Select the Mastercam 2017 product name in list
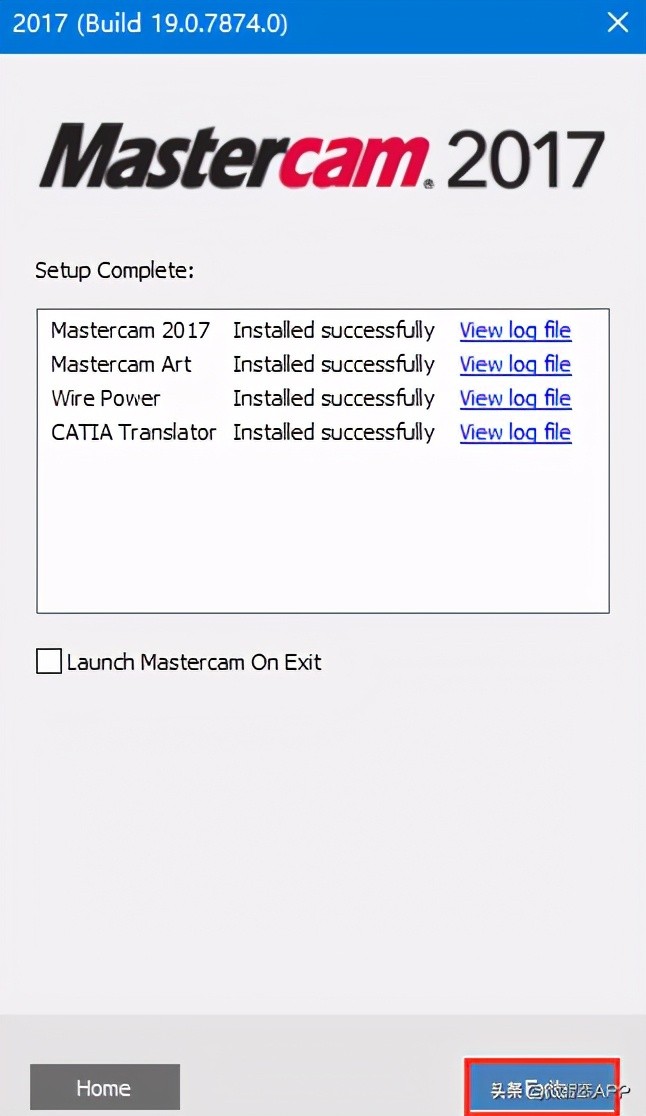The height and width of the screenshot is (1116, 646). 130,330
